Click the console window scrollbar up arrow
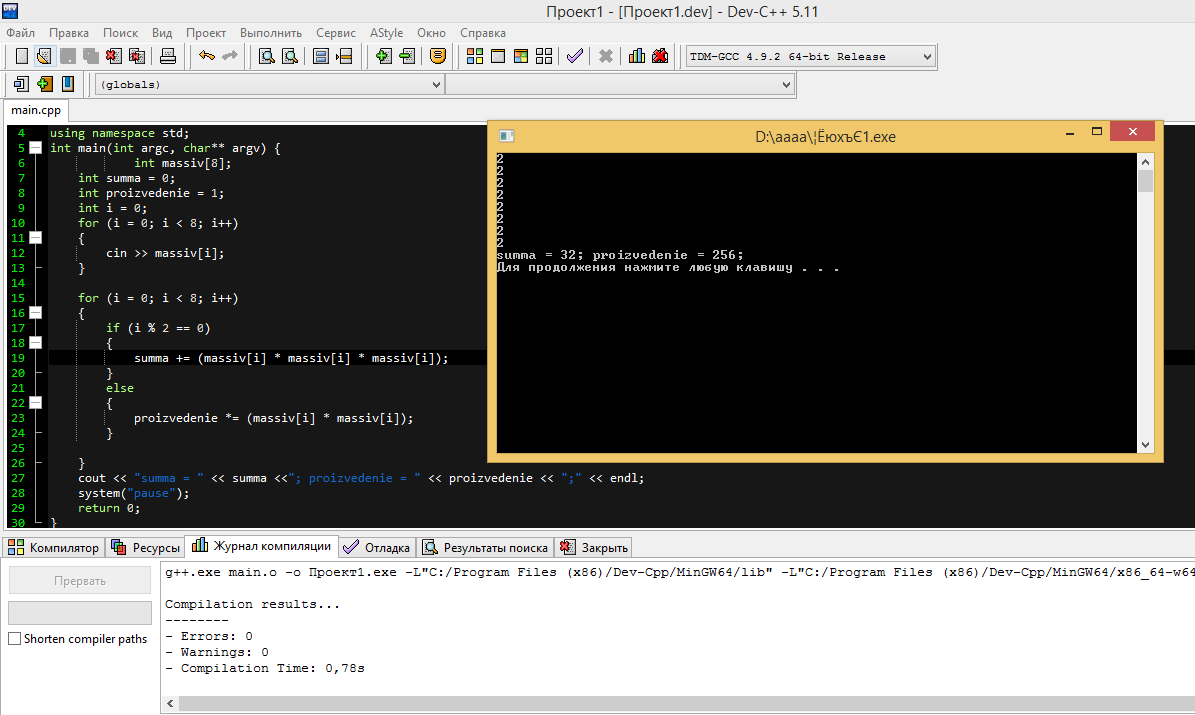Viewport: 1195px width, 715px height. [x=1145, y=162]
